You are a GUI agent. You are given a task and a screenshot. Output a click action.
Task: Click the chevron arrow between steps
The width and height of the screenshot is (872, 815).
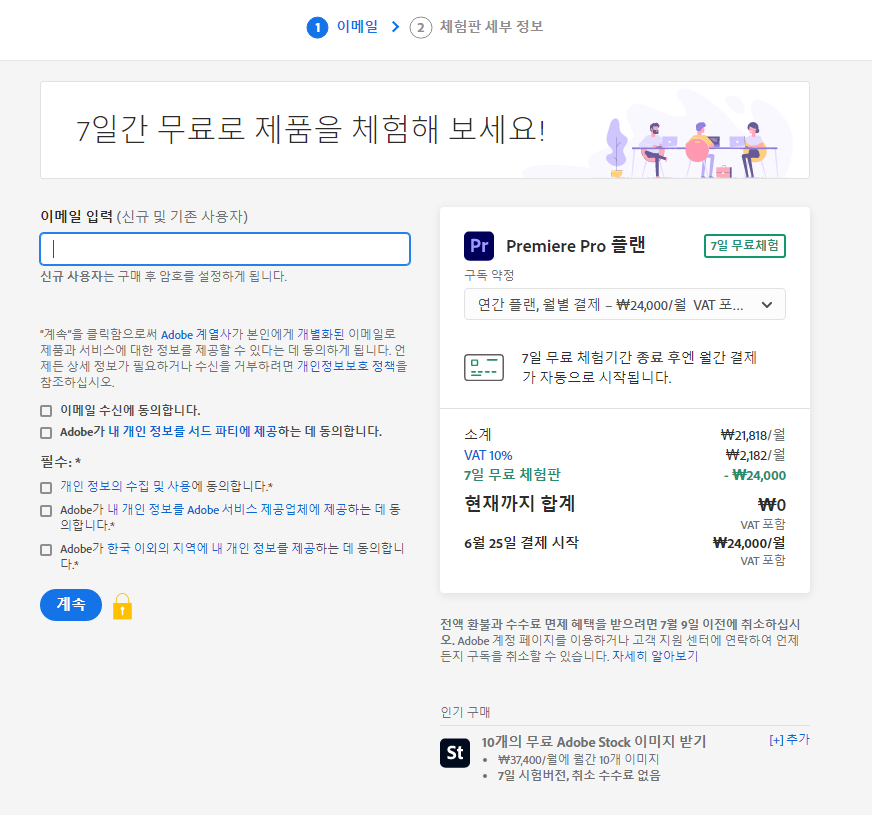395,27
